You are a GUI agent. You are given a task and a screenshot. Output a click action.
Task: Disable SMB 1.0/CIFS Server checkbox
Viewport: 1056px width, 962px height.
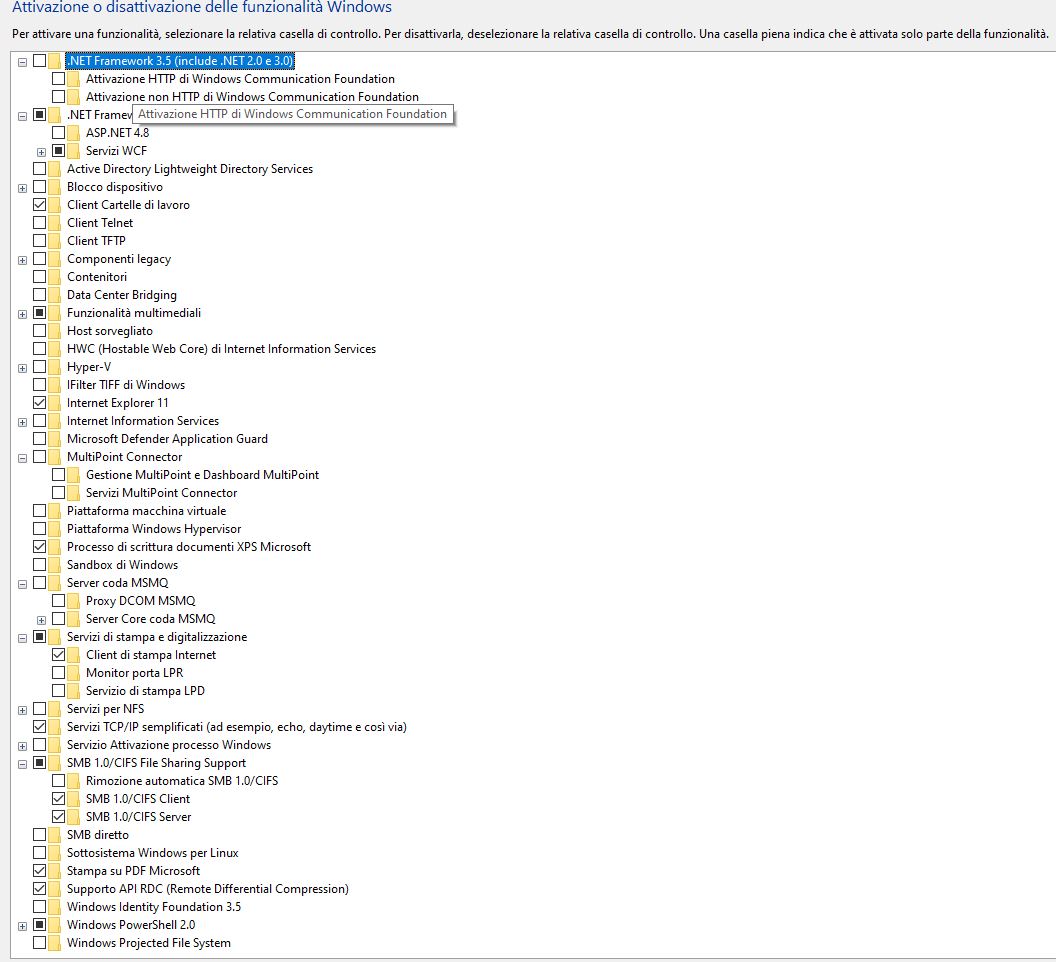click(x=59, y=816)
